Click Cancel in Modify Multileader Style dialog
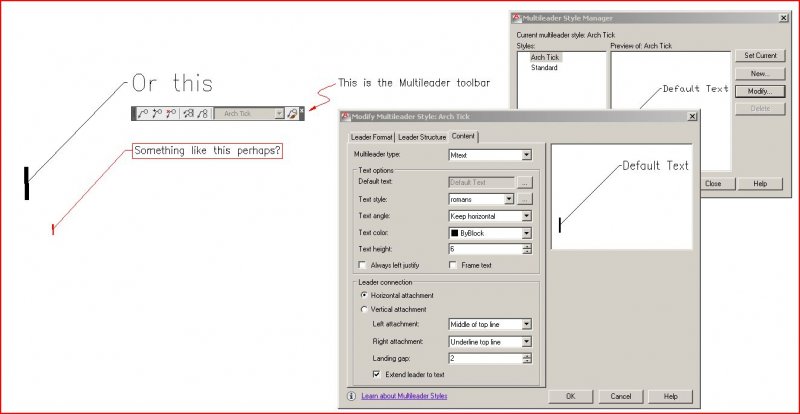Viewport: 800px width, 414px height. 620,396
